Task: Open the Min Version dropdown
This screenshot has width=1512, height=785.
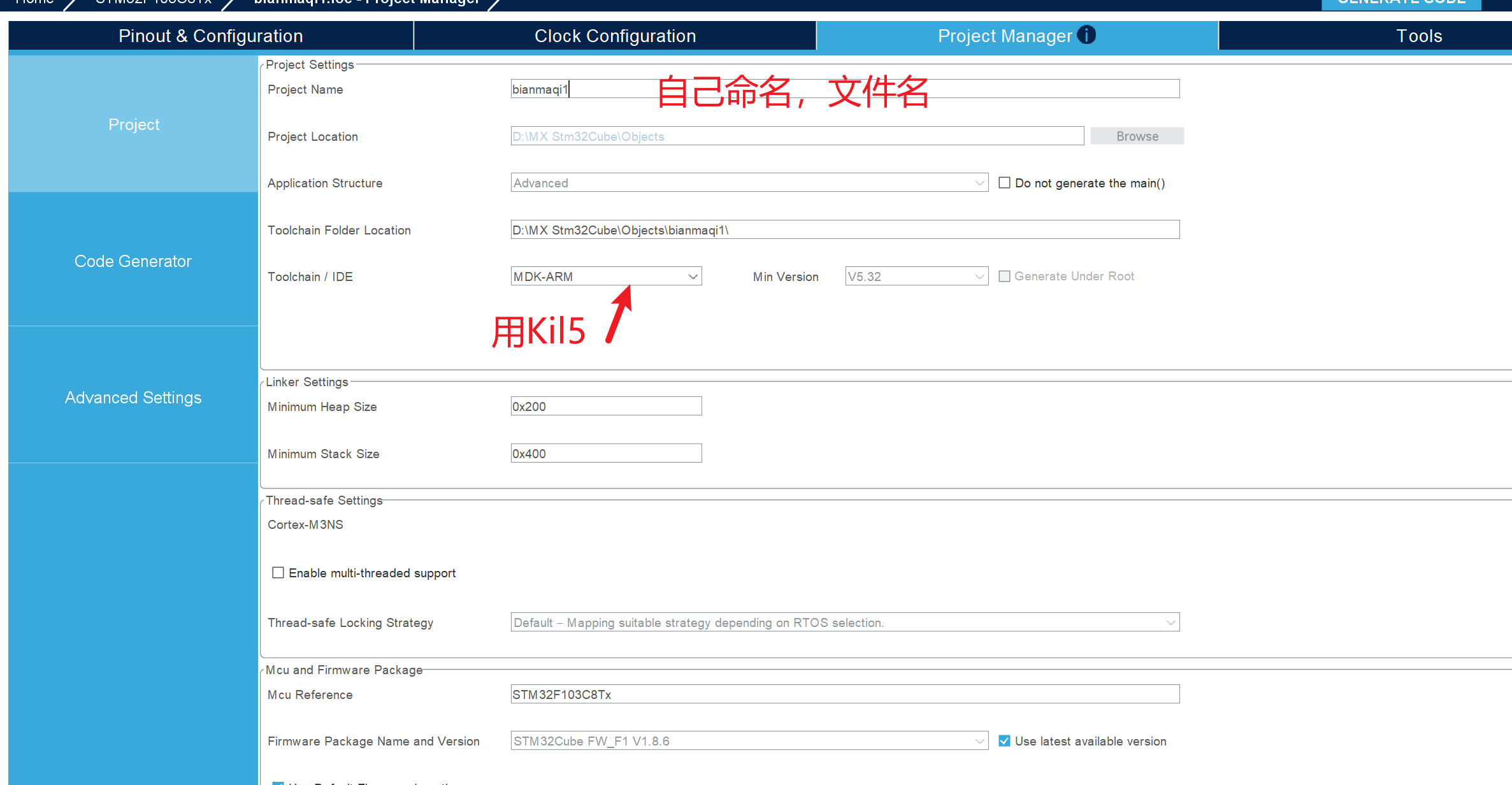Action: [916, 277]
